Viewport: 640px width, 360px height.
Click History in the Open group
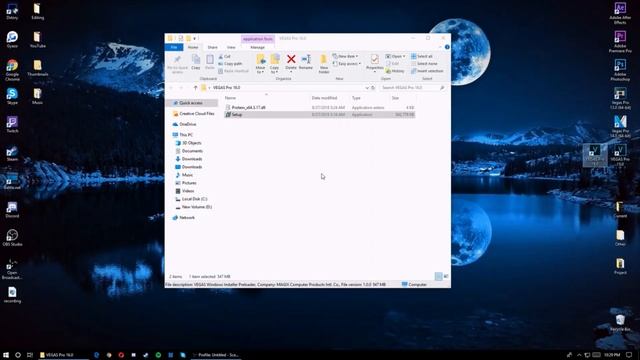pos(395,71)
